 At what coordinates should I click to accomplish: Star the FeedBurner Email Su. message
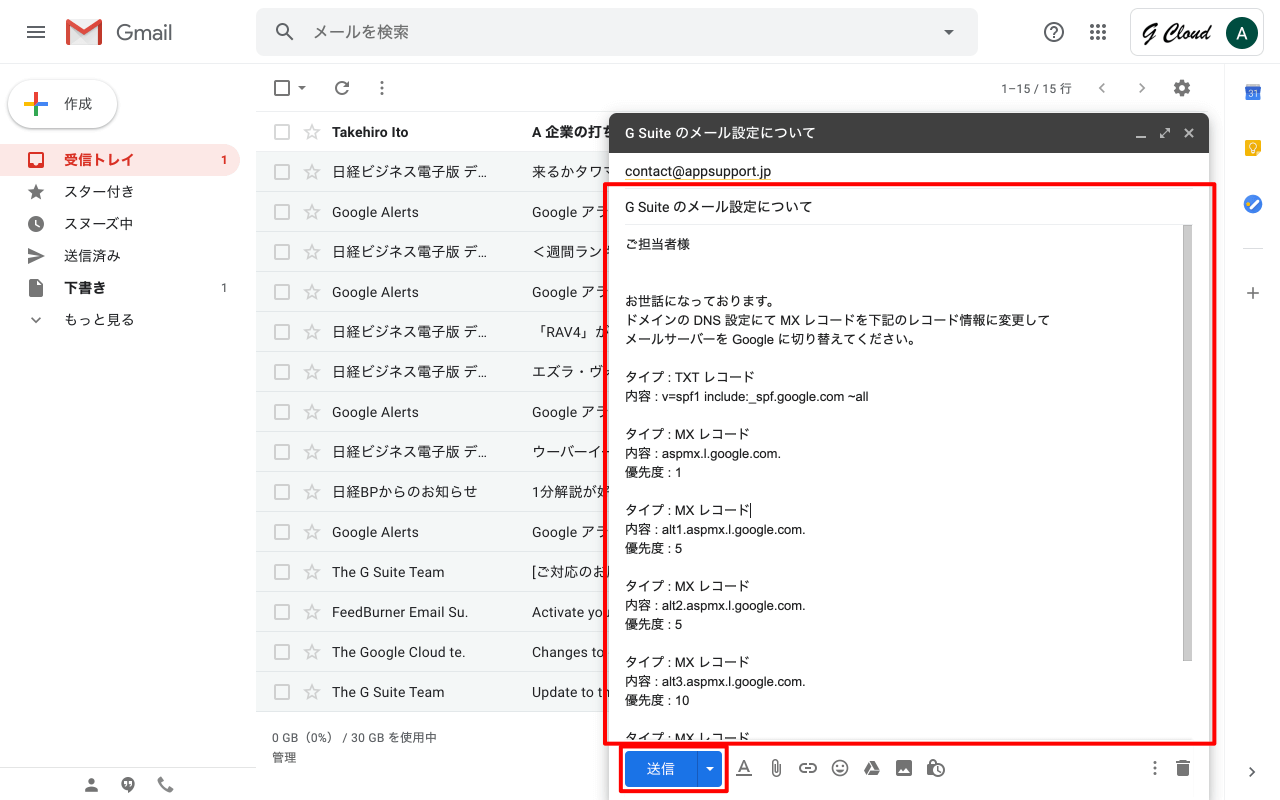(x=312, y=612)
